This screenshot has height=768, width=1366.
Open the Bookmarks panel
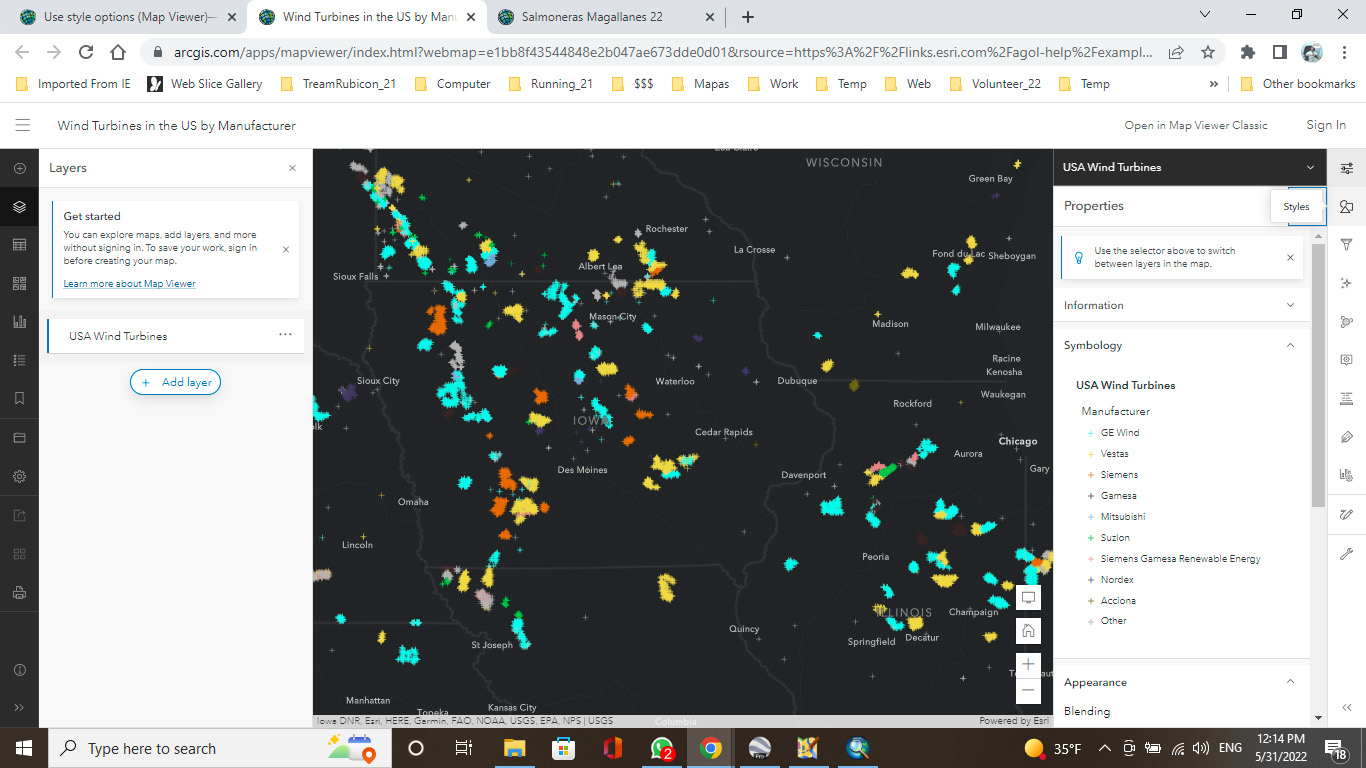tap(19, 397)
